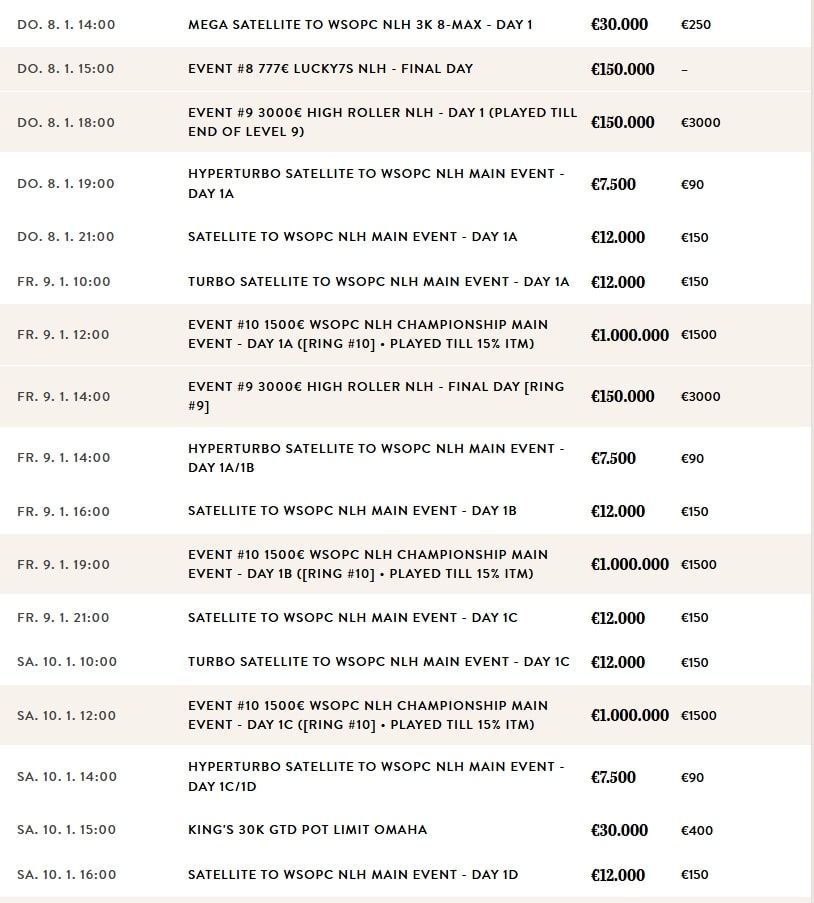Open Turbo Satellite Main Event Day 1C
814x903 pixels.
378,662
